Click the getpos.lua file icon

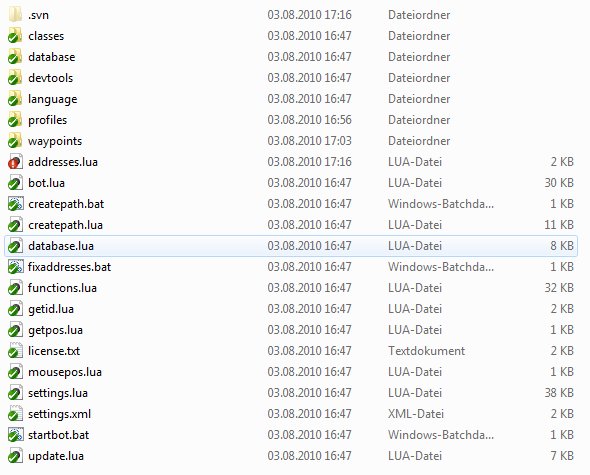[15, 330]
